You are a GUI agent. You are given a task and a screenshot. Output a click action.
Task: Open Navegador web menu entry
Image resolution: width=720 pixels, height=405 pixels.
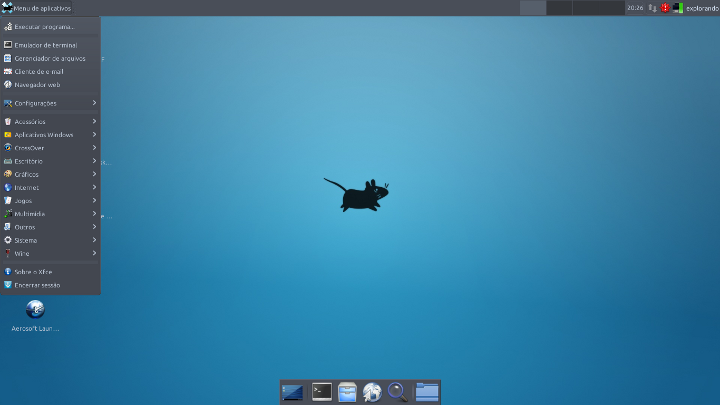[51, 84]
